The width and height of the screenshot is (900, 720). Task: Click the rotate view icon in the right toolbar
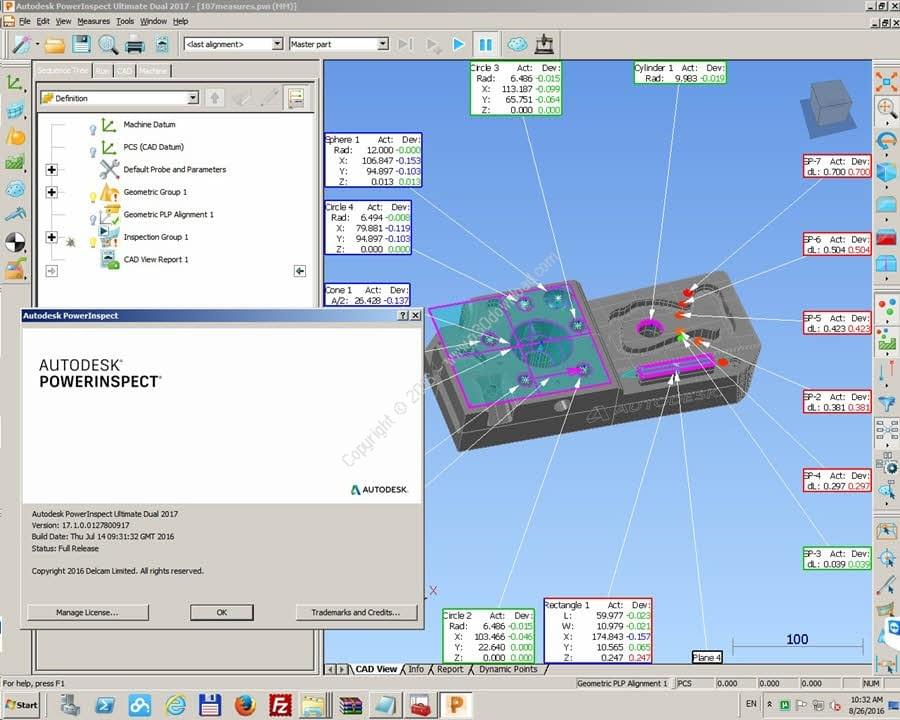point(886,141)
